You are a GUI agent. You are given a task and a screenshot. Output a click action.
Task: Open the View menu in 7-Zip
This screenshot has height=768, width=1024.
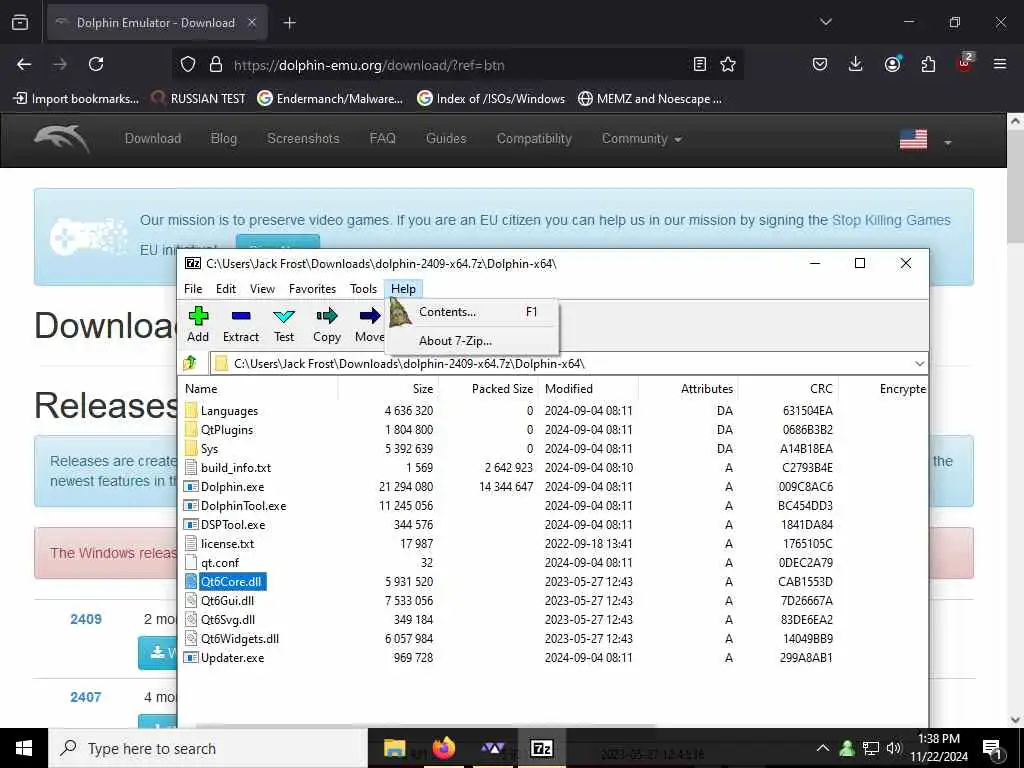pos(262,289)
